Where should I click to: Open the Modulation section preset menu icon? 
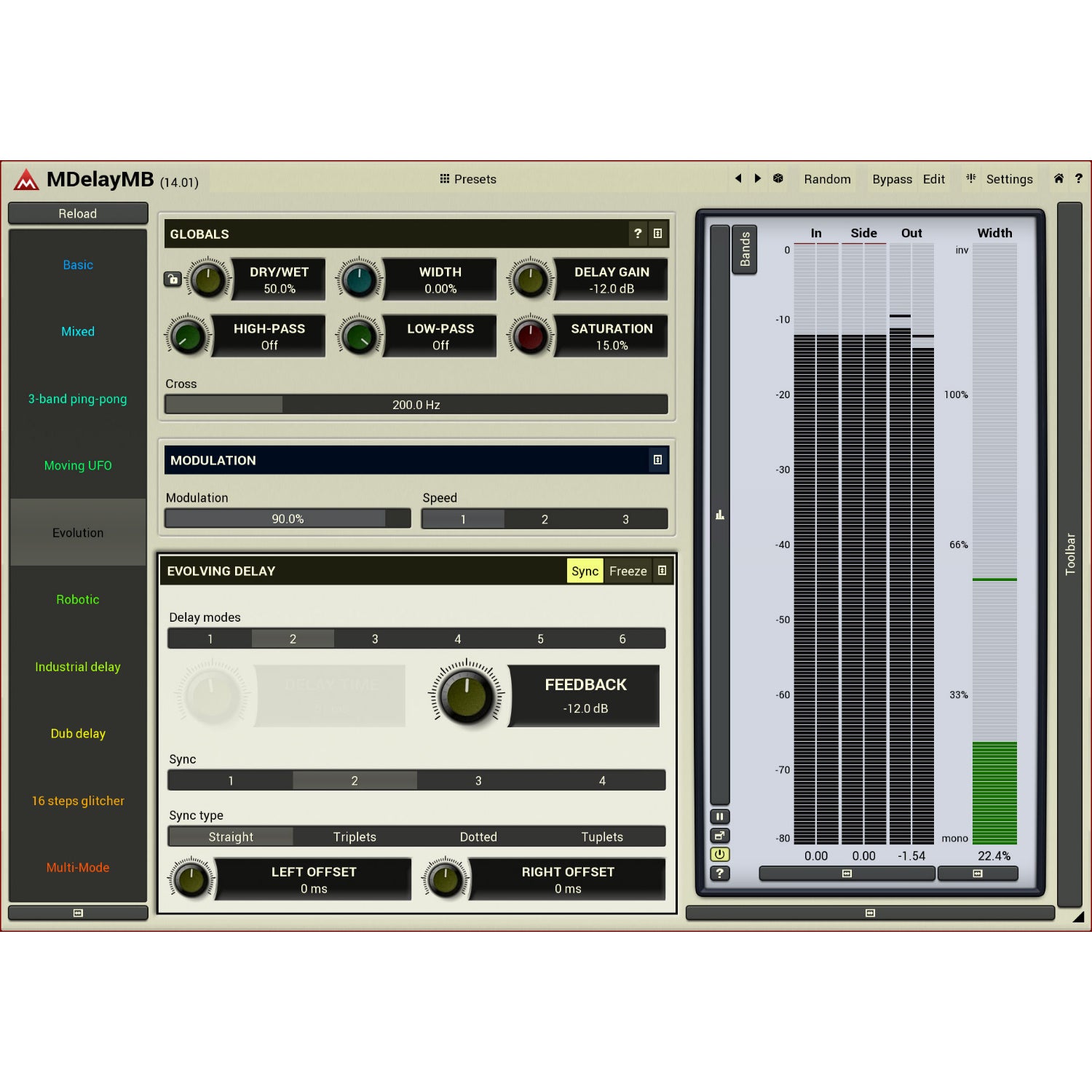click(657, 460)
